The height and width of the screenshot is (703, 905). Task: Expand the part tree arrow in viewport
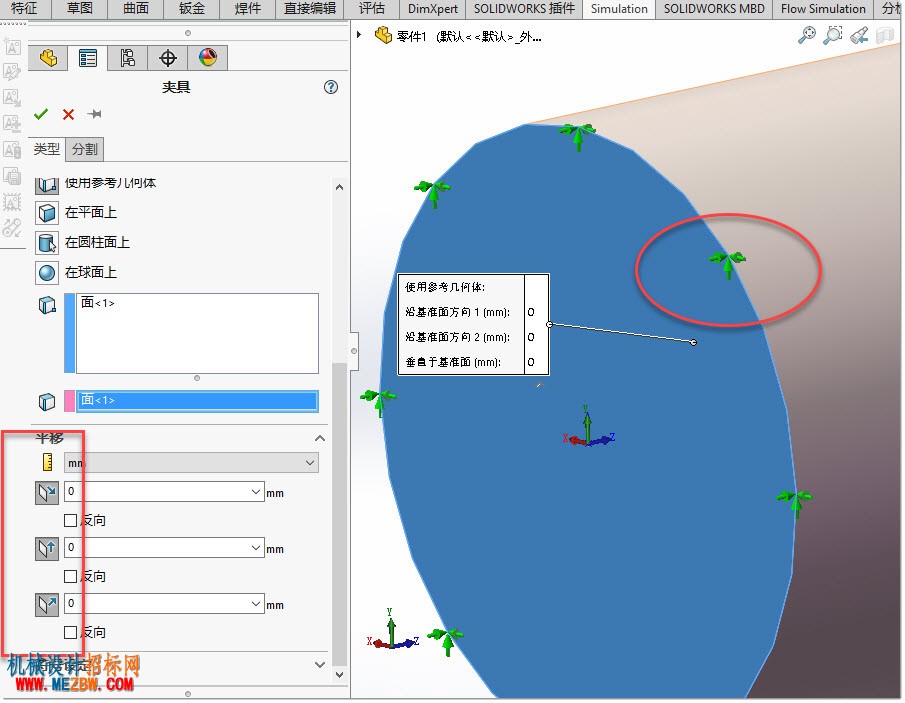tap(359, 35)
